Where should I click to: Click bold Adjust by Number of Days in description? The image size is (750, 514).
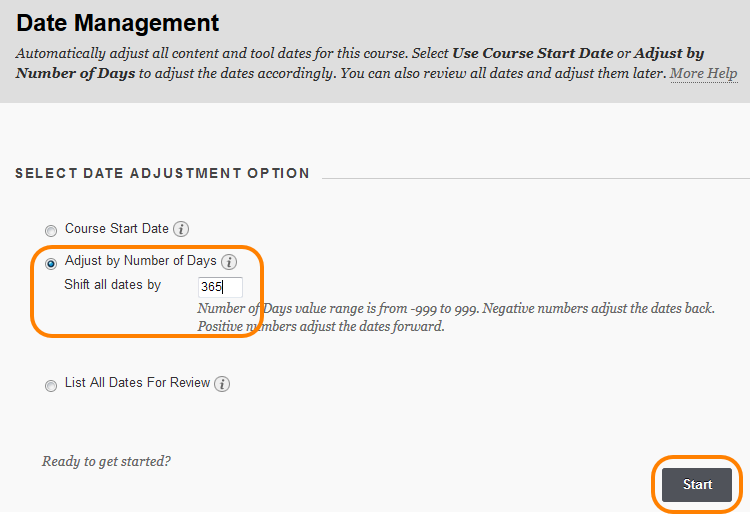(x=360, y=63)
